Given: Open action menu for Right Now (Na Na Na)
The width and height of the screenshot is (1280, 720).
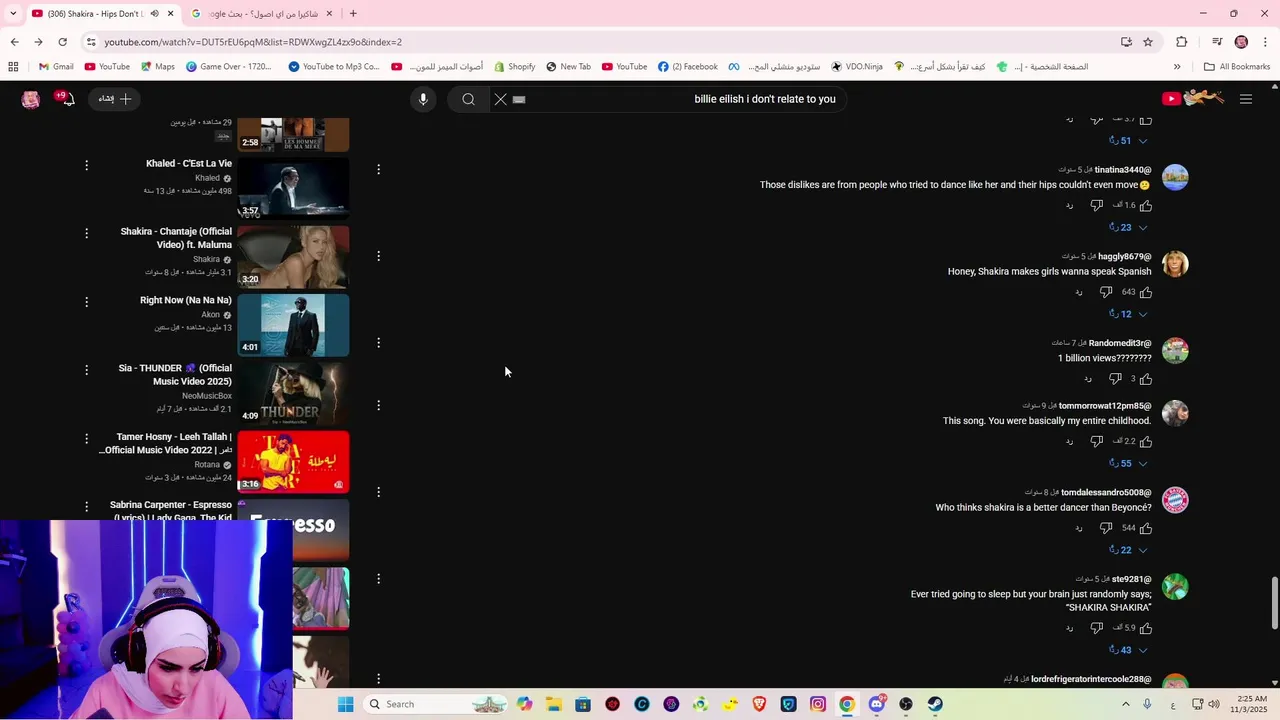Looking at the screenshot, I should [x=86, y=301].
